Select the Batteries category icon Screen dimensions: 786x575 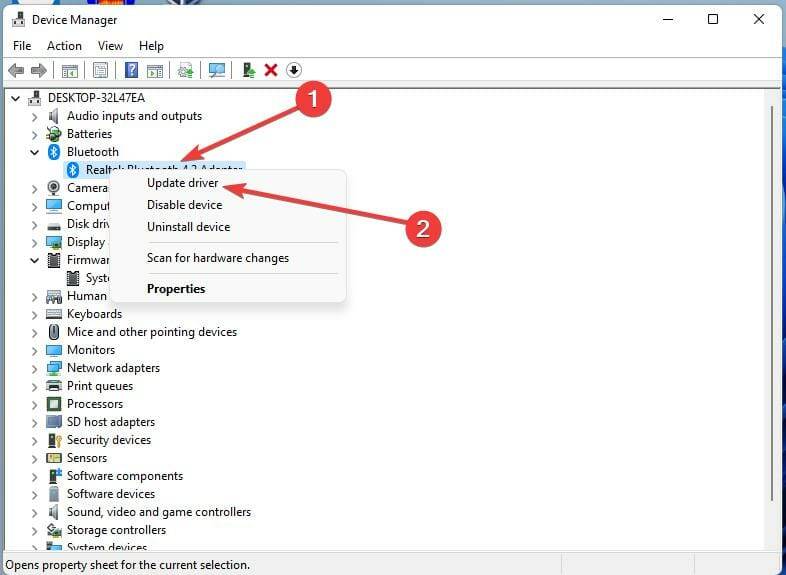pyautogui.click(x=54, y=134)
